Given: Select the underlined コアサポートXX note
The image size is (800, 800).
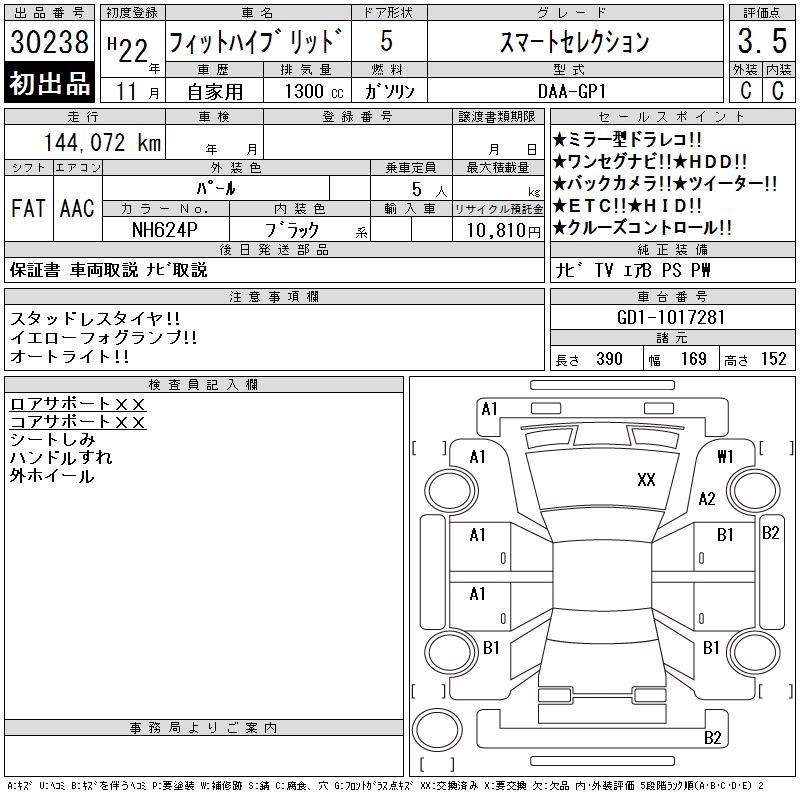Looking at the screenshot, I should click(x=78, y=422).
